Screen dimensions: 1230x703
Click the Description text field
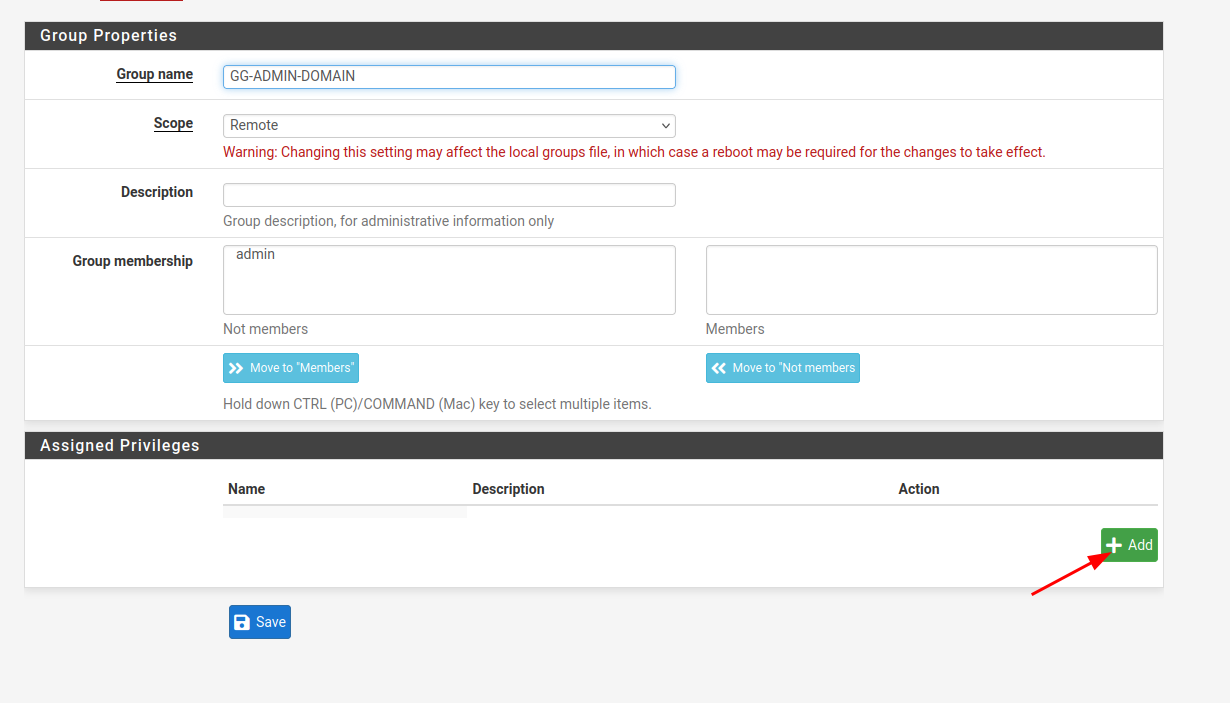click(x=449, y=195)
